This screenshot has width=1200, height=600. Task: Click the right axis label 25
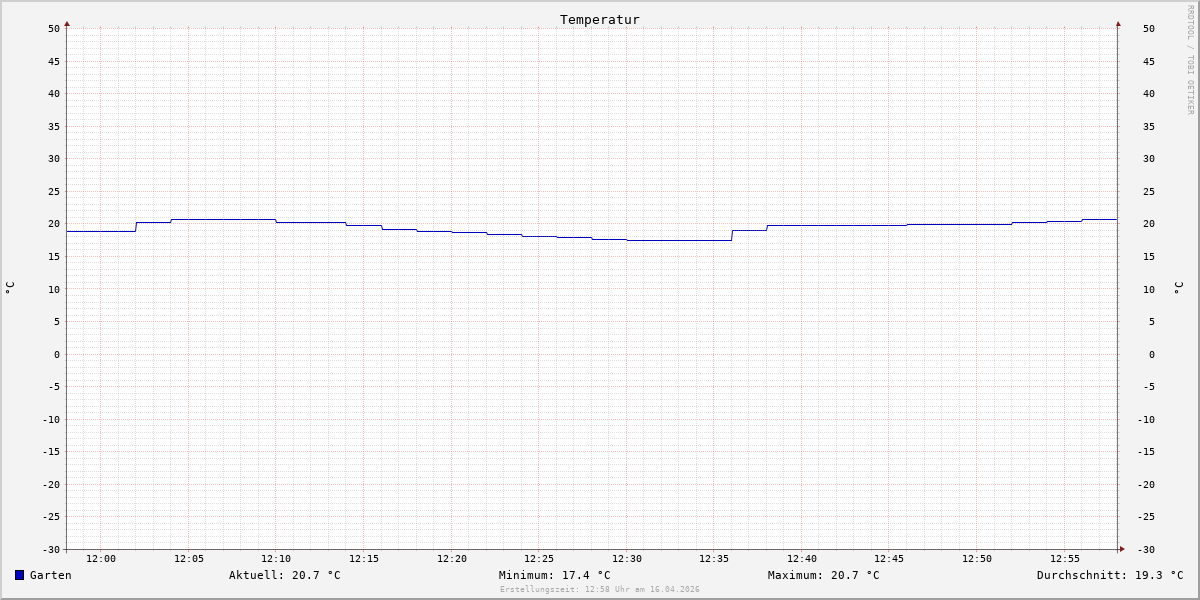pyautogui.click(x=1149, y=192)
